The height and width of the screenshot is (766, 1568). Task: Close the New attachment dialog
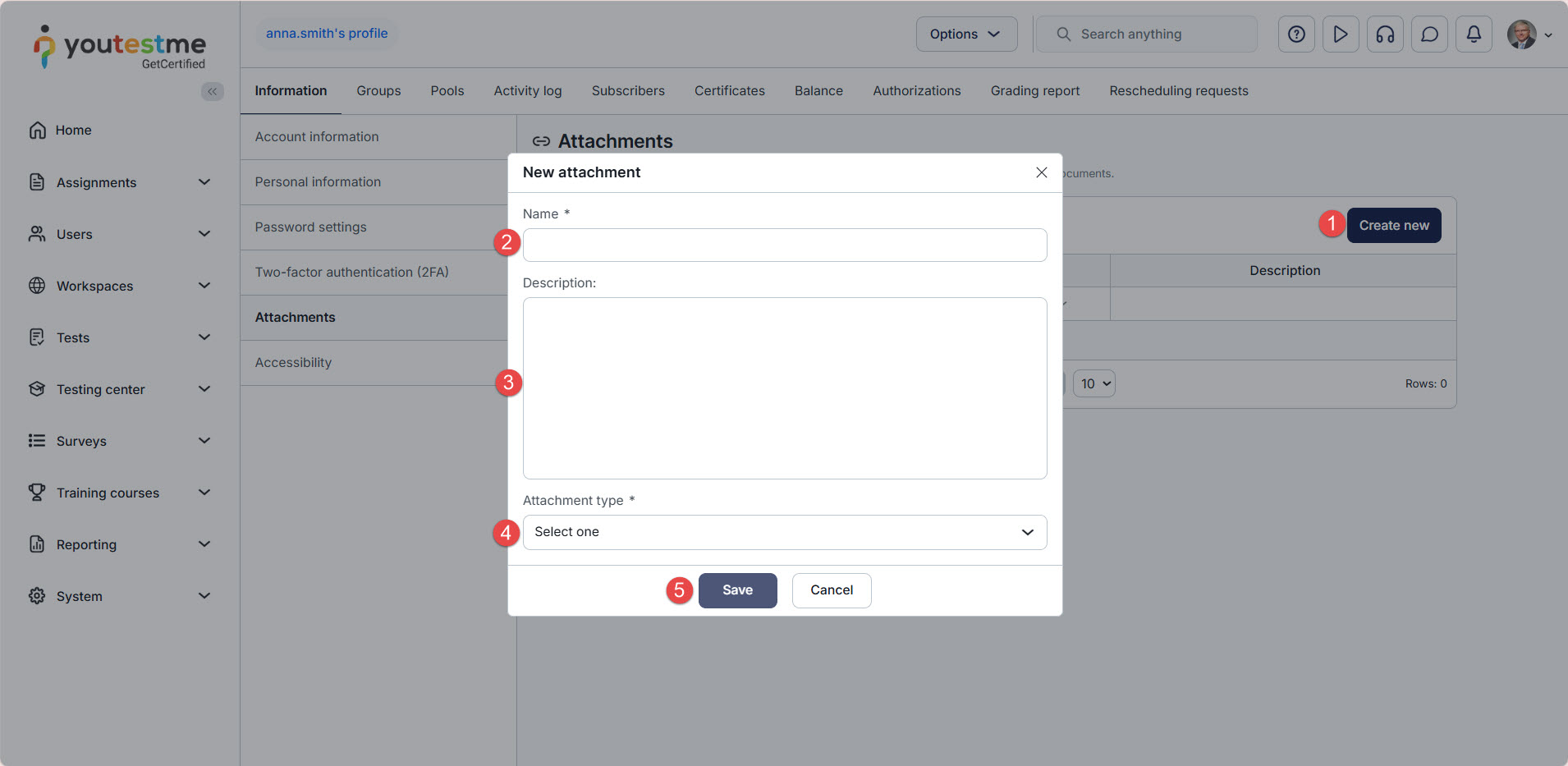[1041, 172]
